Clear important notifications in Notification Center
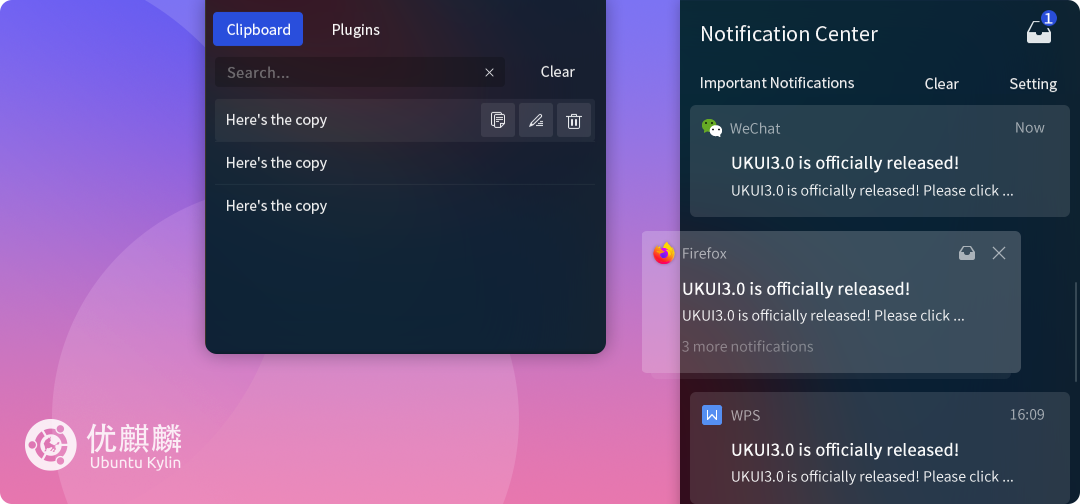The width and height of the screenshot is (1080, 504). 941,84
